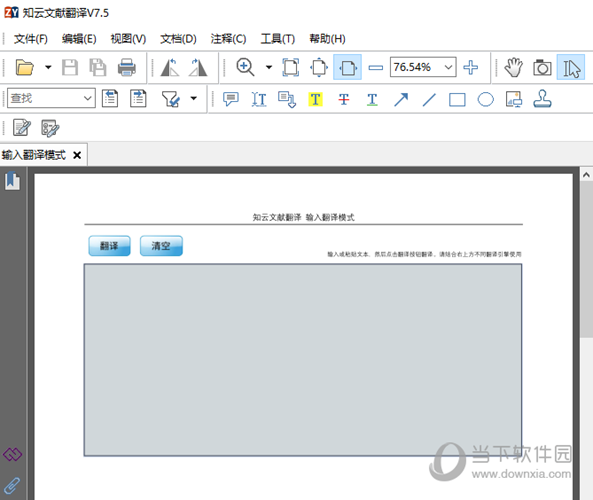Select the Stamp tool
The width and height of the screenshot is (593, 500).
[x=542, y=99]
